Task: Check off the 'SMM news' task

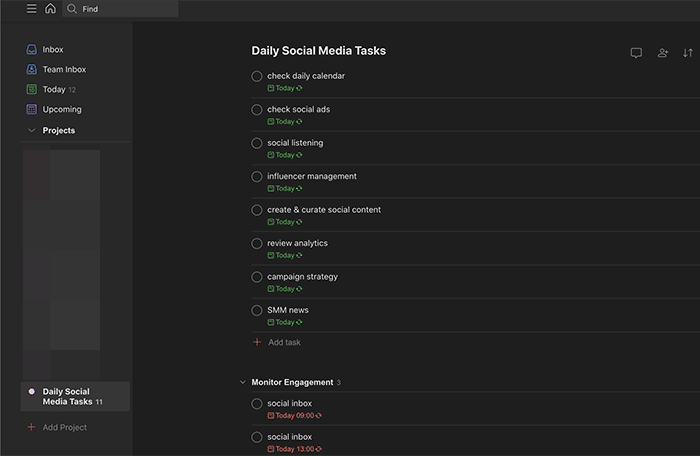Action: [x=257, y=310]
